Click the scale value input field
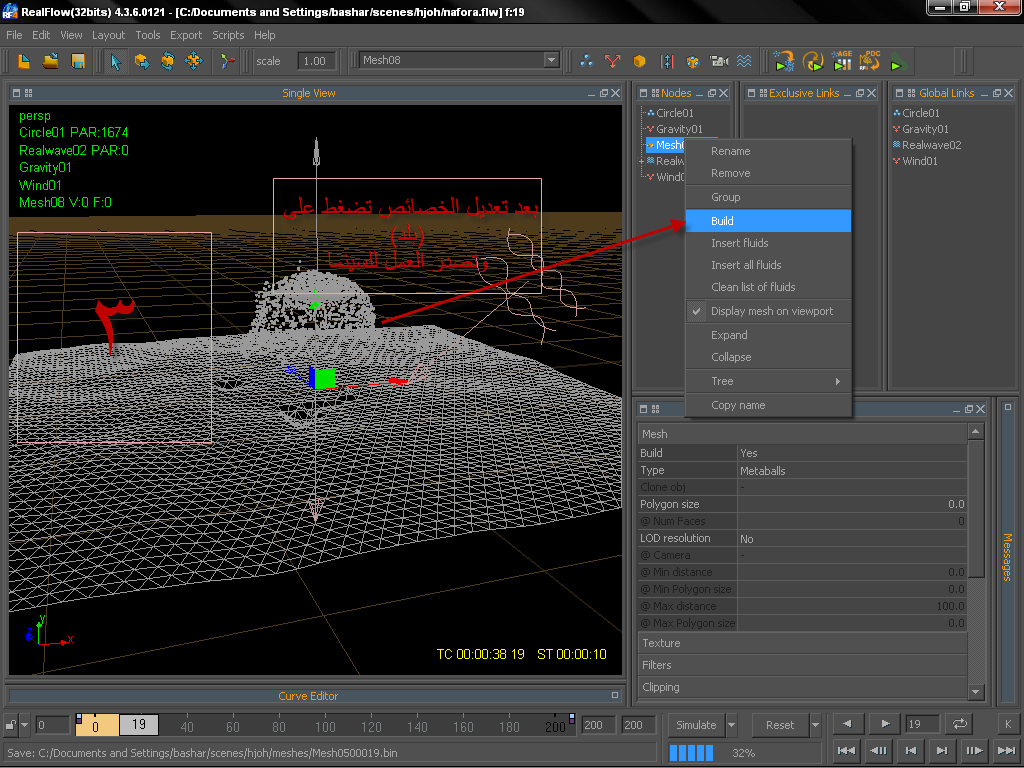 point(316,61)
